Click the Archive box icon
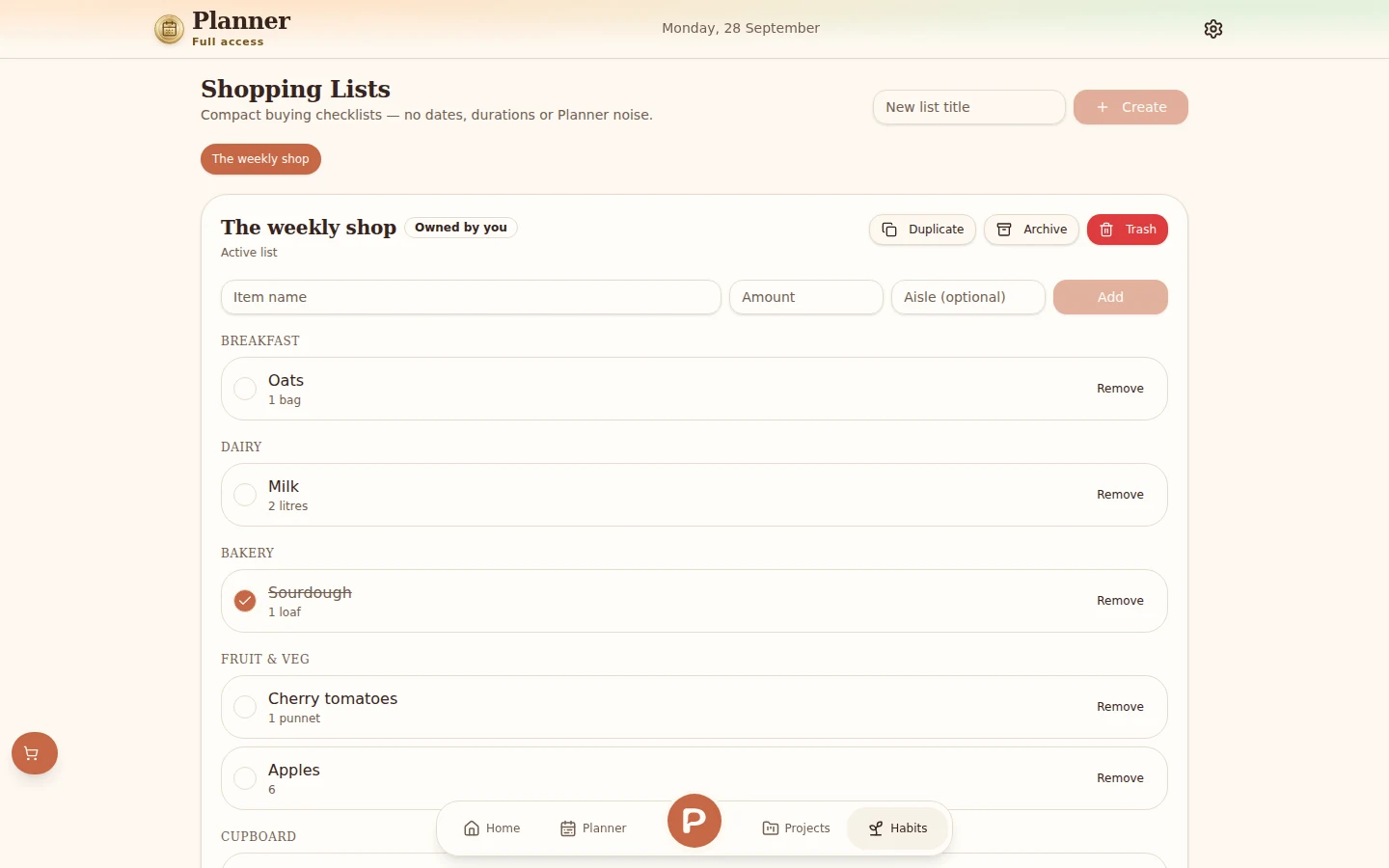This screenshot has height=868, width=1389. point(1004,230)
